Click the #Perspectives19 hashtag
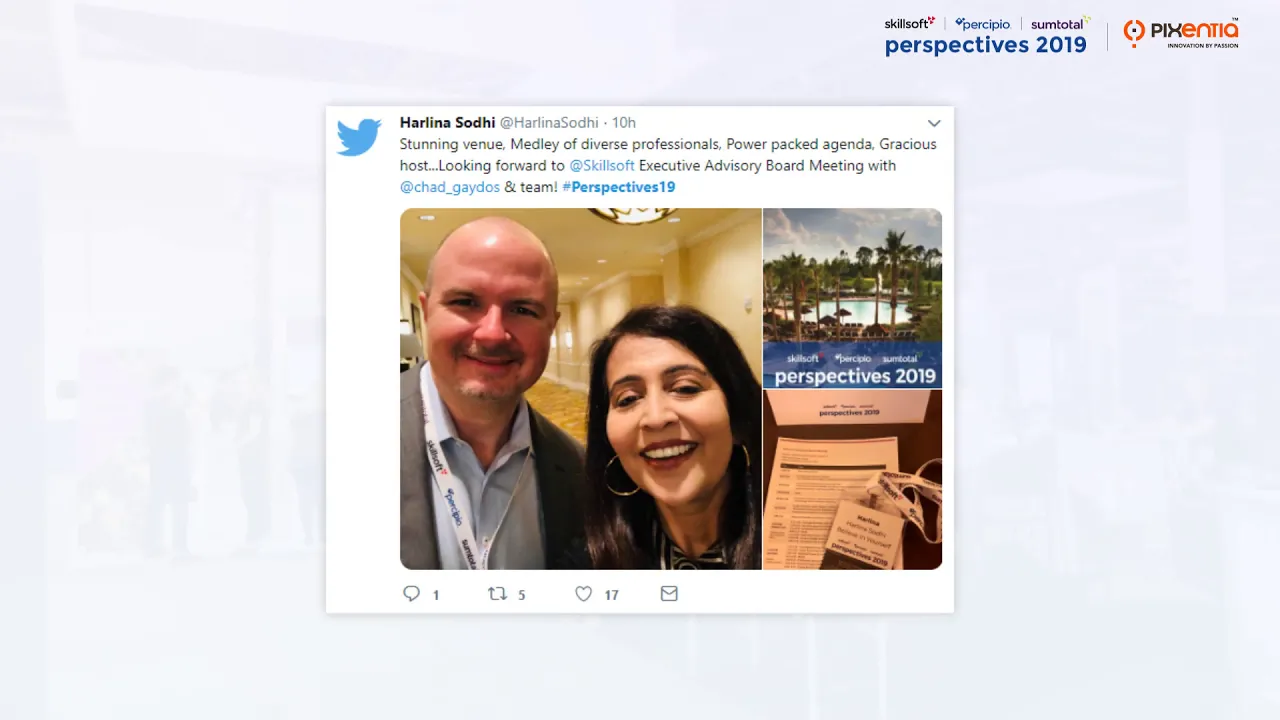 (x=619, y=187)
